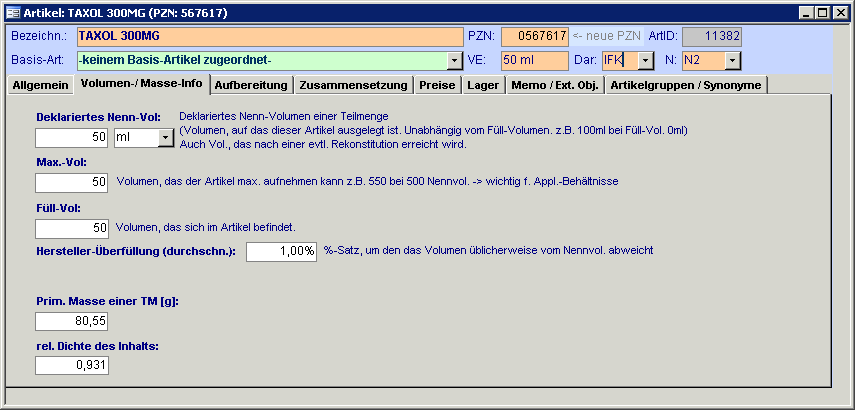Image resolution: width=855 pixels, height=410 pixels.
Task: Click the Prim. Masse einer TM field 80,55
Action: pos(71,321)
